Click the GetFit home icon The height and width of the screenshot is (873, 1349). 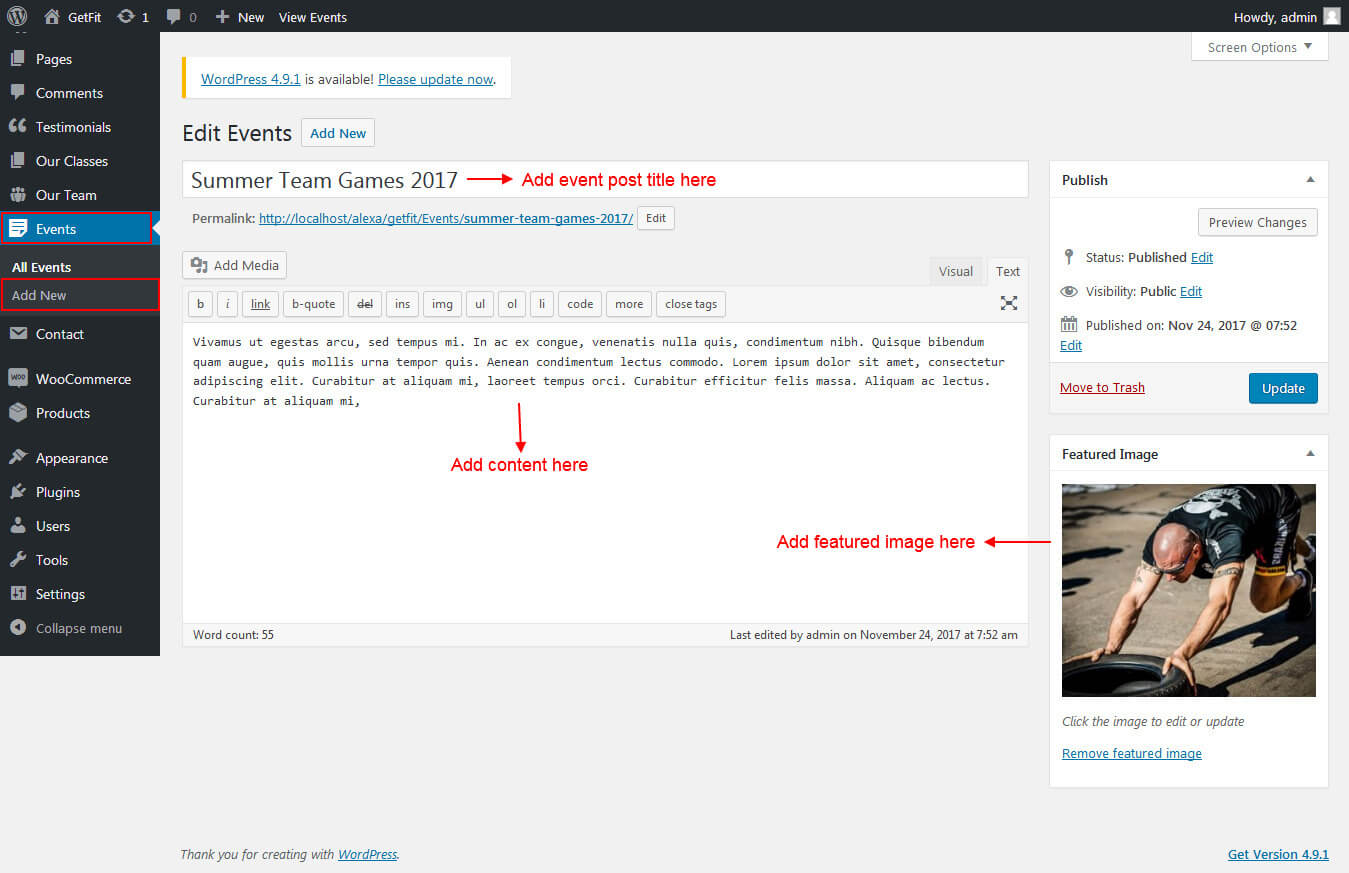pos(52,17)
